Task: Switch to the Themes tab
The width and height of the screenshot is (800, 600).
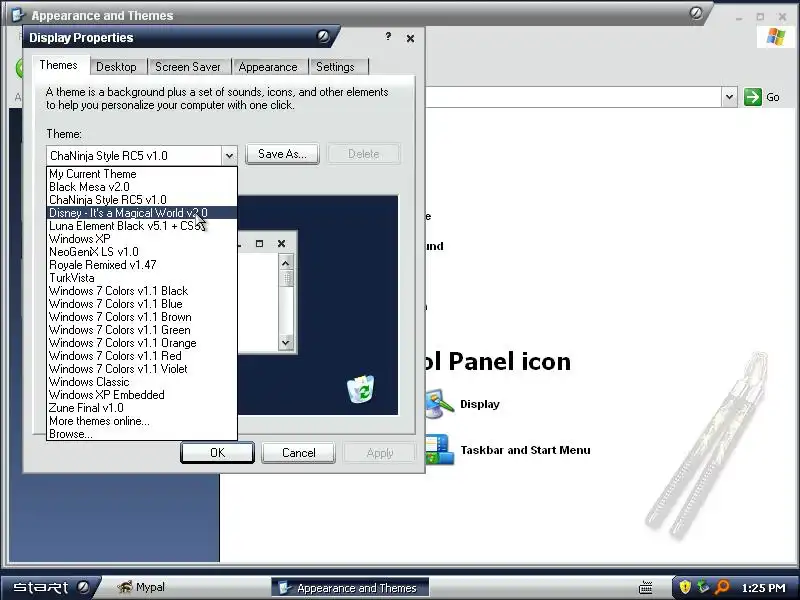Action: (x=58, y=65)
